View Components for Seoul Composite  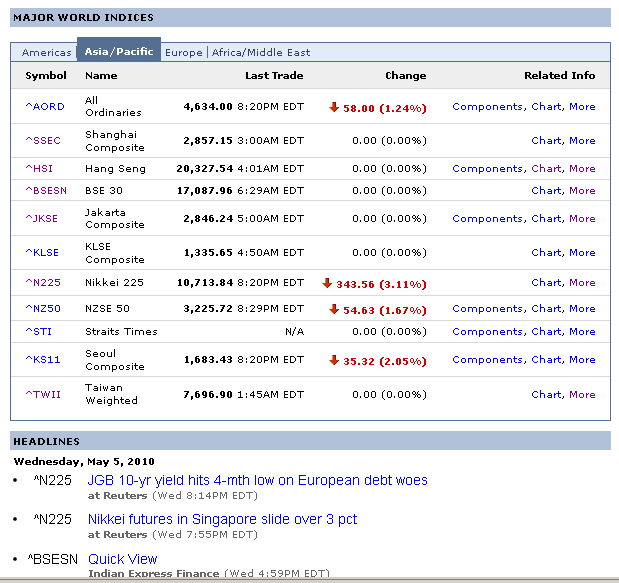(488, 360)
